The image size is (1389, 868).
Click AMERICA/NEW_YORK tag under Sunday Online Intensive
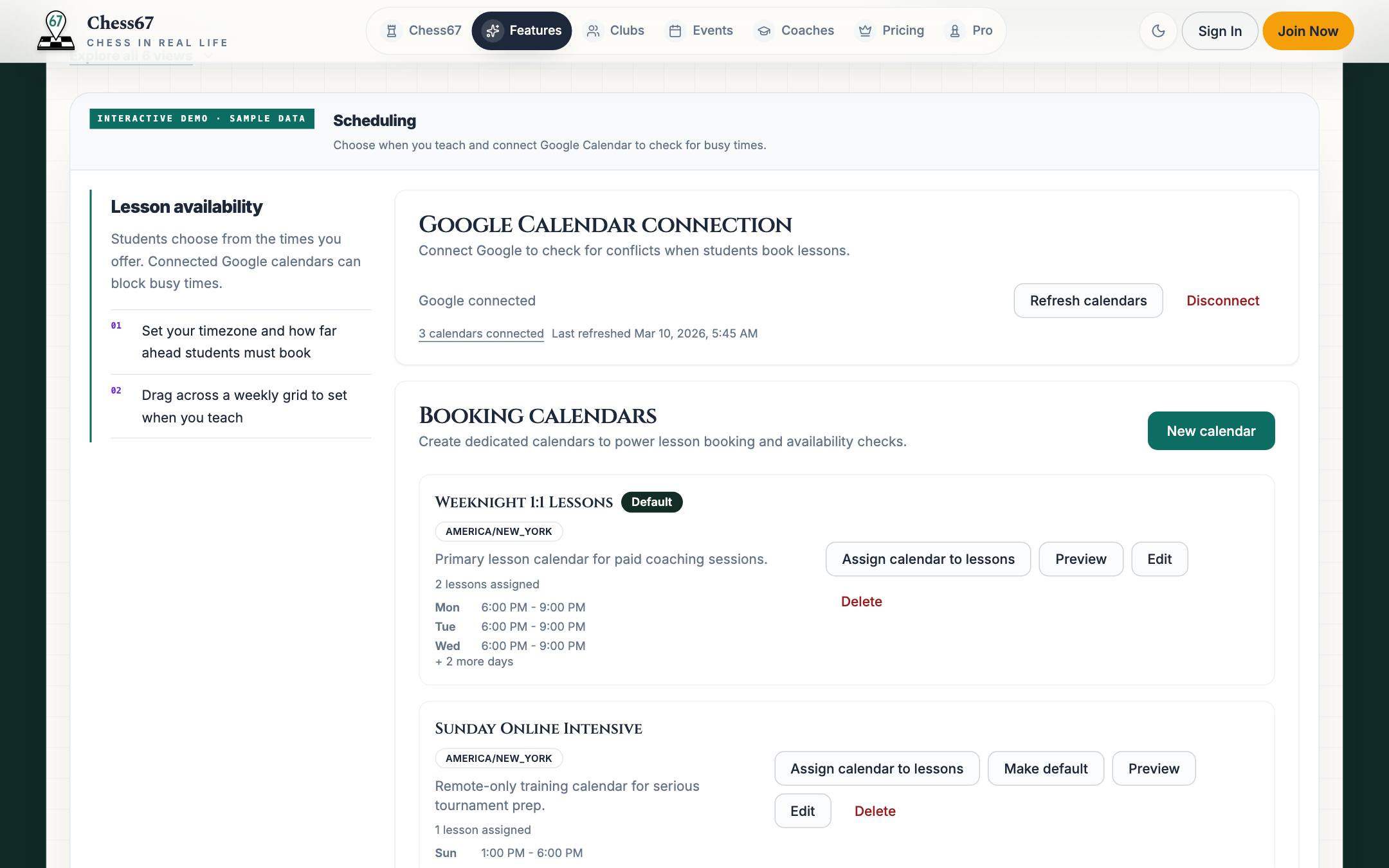498,758
